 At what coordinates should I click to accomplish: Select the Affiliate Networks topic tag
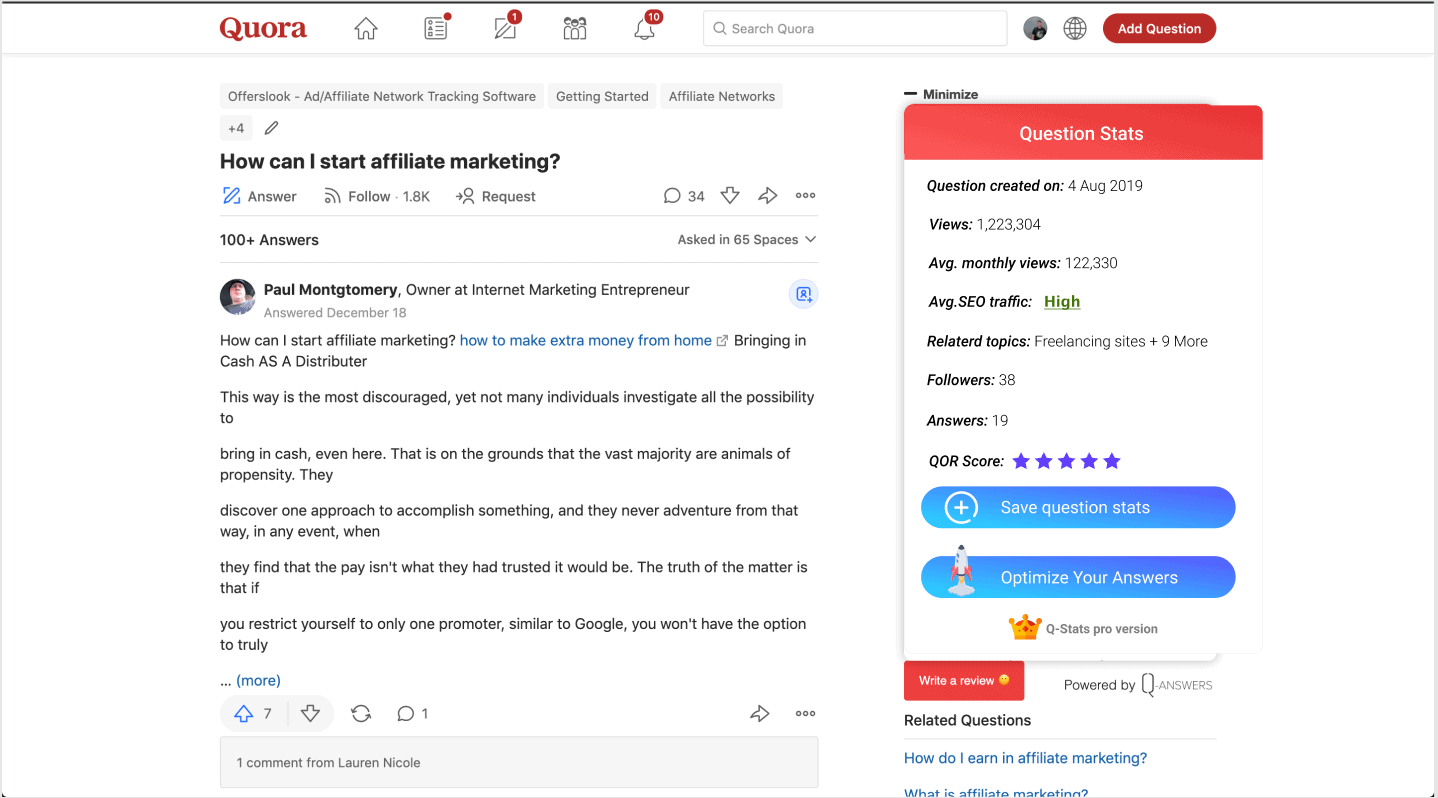coord(722,96)
